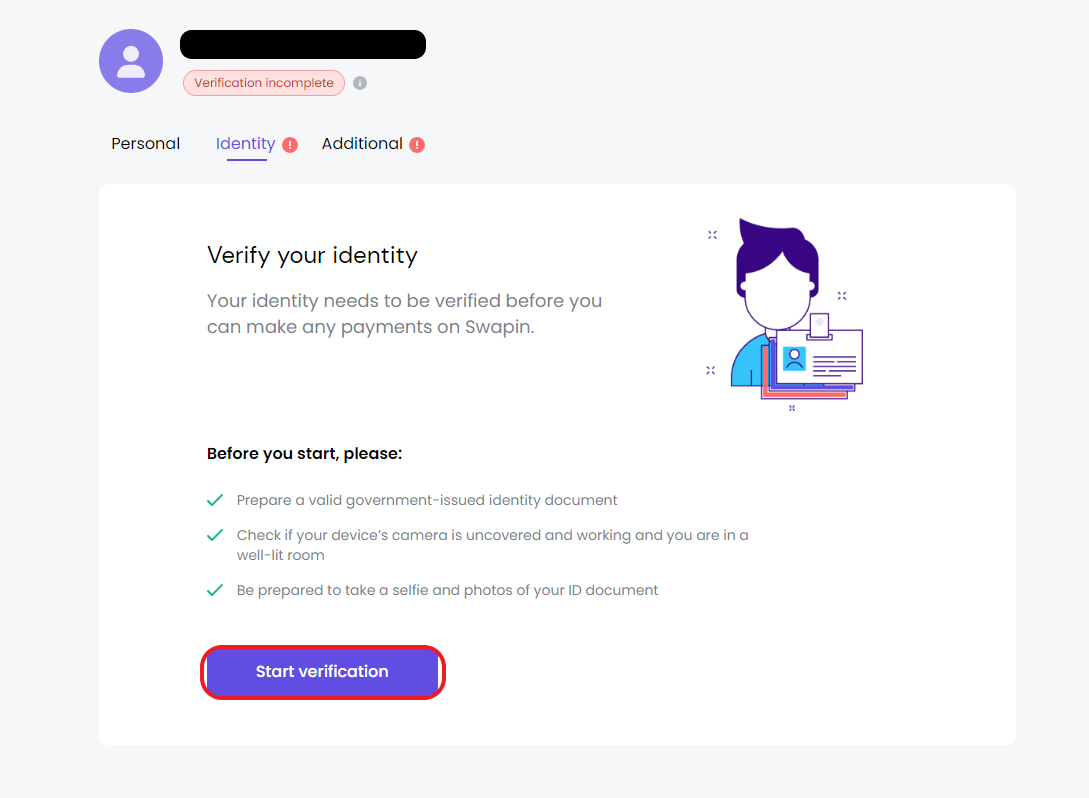Click the red alert icon on Identity tab
The height and width of the screenshot is (798, 1089).
[x=290, y=144]
